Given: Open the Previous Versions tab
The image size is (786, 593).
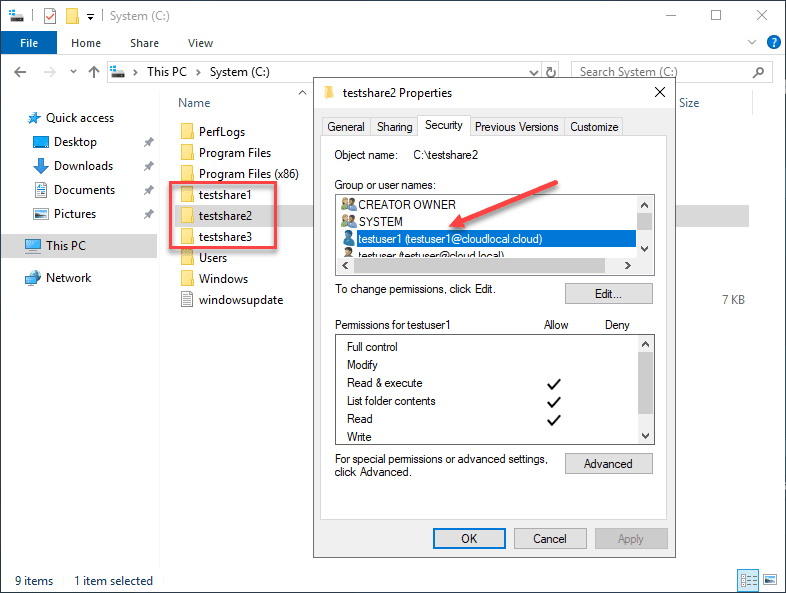Looking at the screenshot, I should click(x=516, y=127).
